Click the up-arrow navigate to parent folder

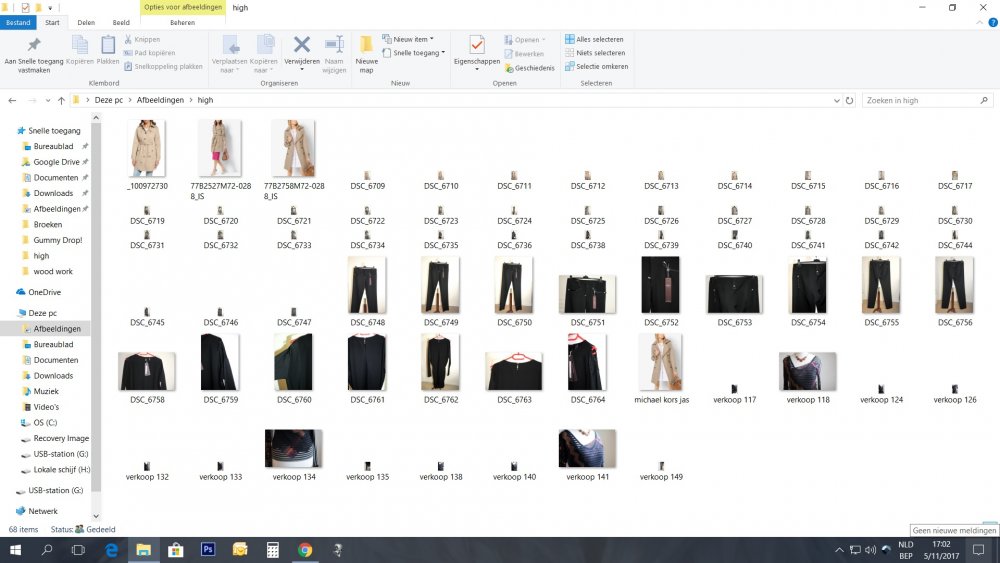61,101
